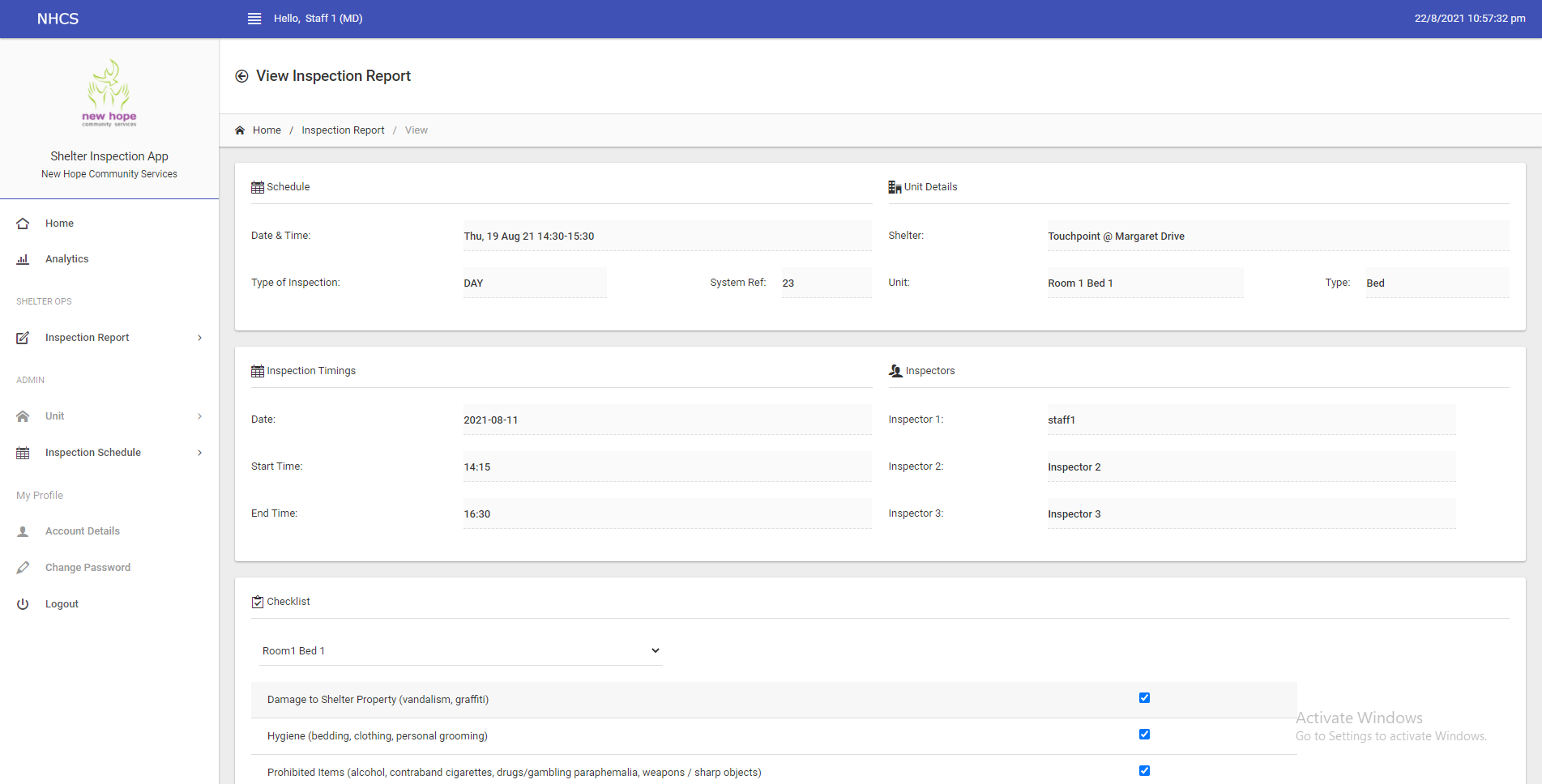Click the Logout power icon
Screen dimensions: 1542x784
tap(23, 604)
